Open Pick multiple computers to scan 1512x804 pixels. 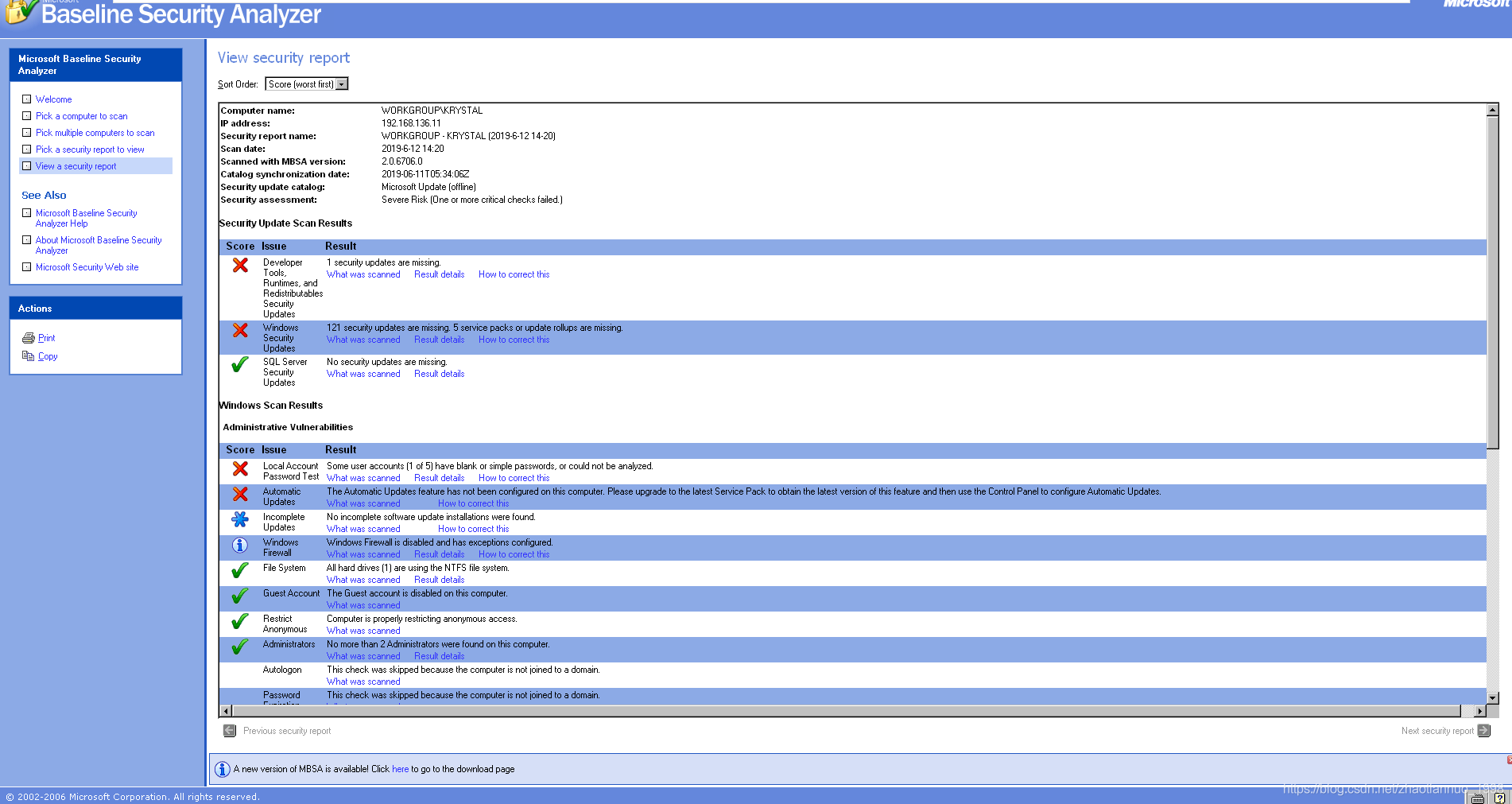[x=95, y=133]
